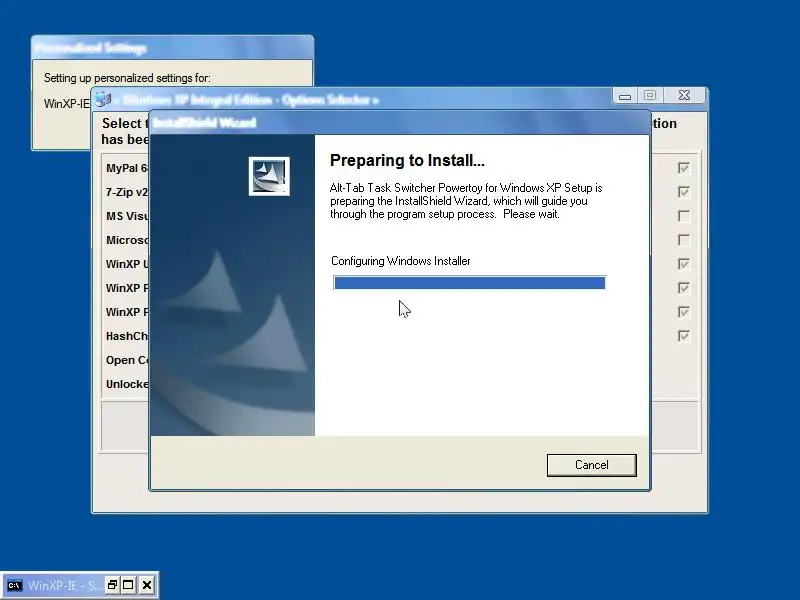The height and width of the screenshot is (600, 800).
Task: Select the Unlocke list entry
Action: pos(127,384)
